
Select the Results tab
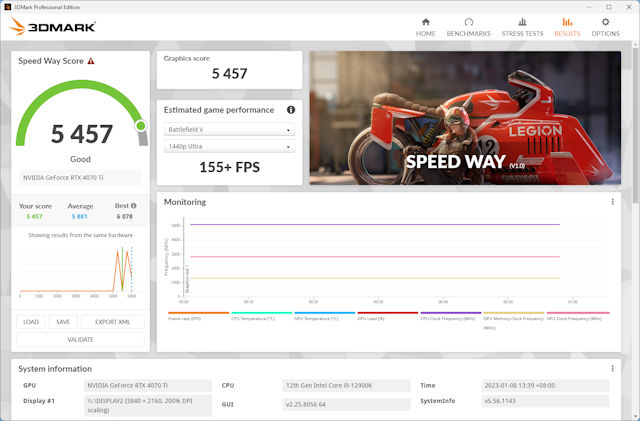[x=567, y=27]
